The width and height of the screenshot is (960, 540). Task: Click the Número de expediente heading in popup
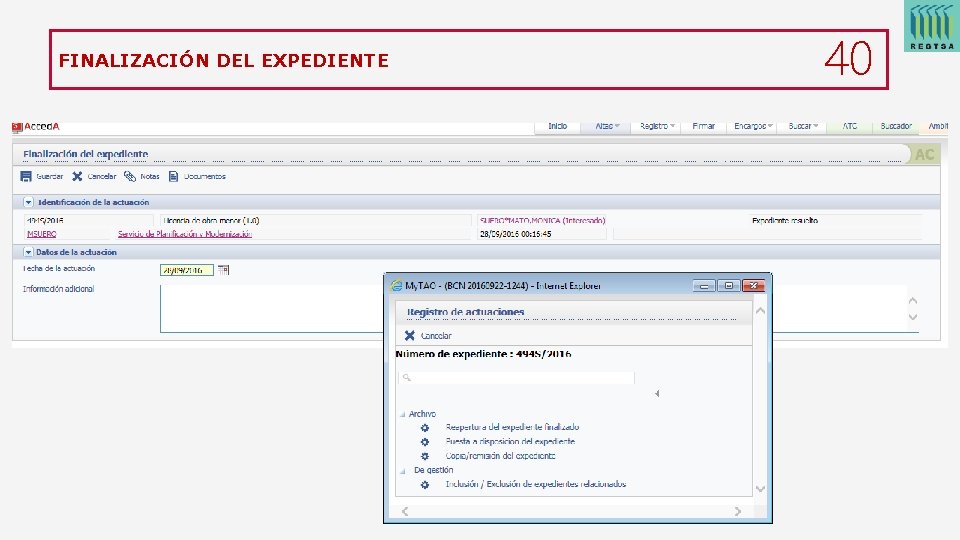tap(483, 354)
